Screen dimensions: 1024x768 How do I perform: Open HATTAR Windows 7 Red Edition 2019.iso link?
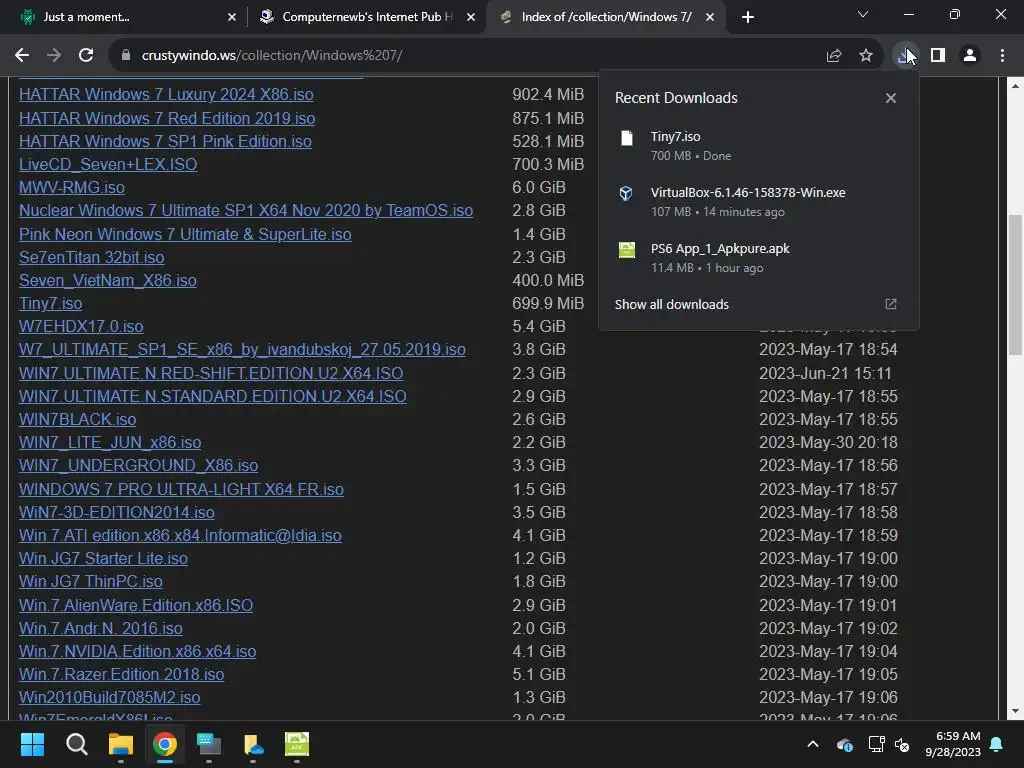click(167, 118)
